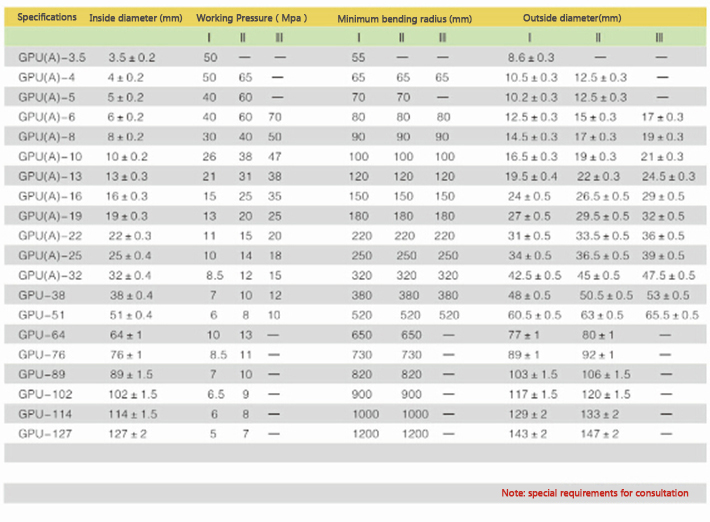Click outside diameter value '16.5 ± 0.3'
The width and height of the screenshot is (710, 522).
[x=532, y=157]
